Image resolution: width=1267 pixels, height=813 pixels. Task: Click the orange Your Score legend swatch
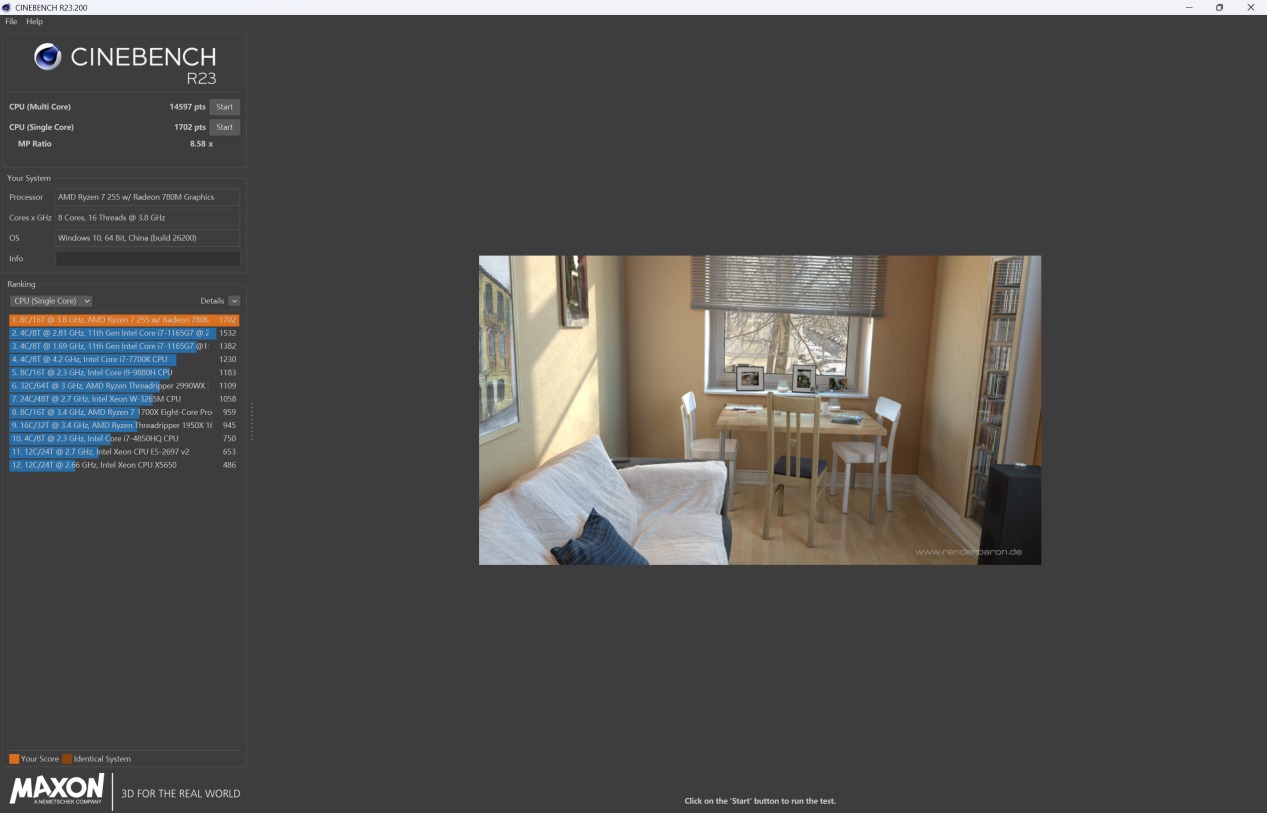pos(14,759)
